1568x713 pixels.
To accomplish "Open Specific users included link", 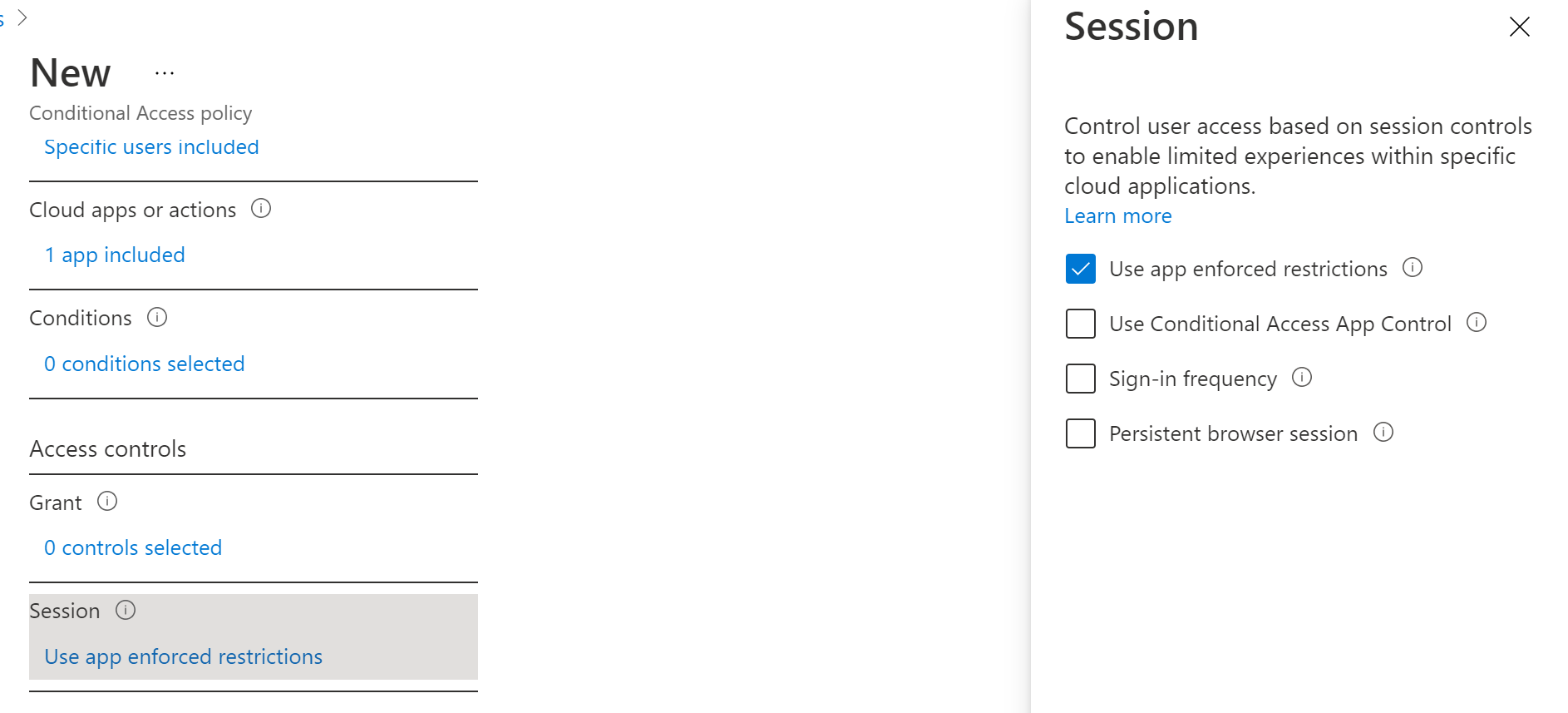I will [151, 147].
